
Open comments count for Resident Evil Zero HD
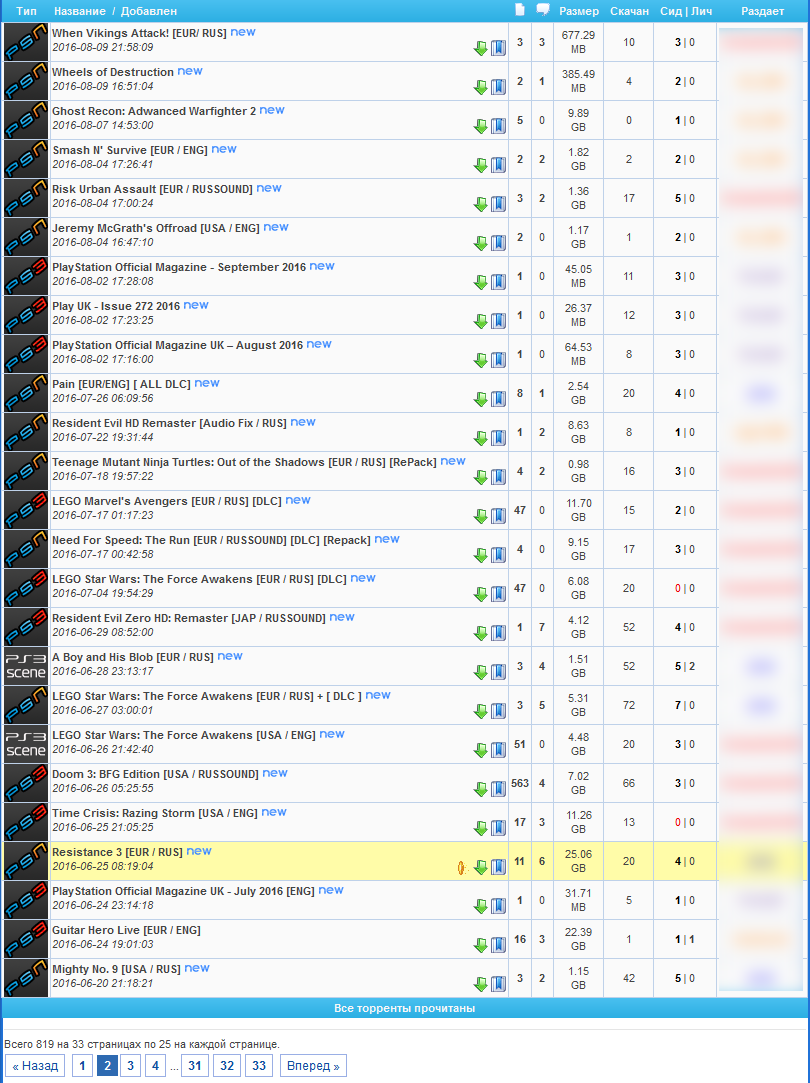click(x=542, y=627)
